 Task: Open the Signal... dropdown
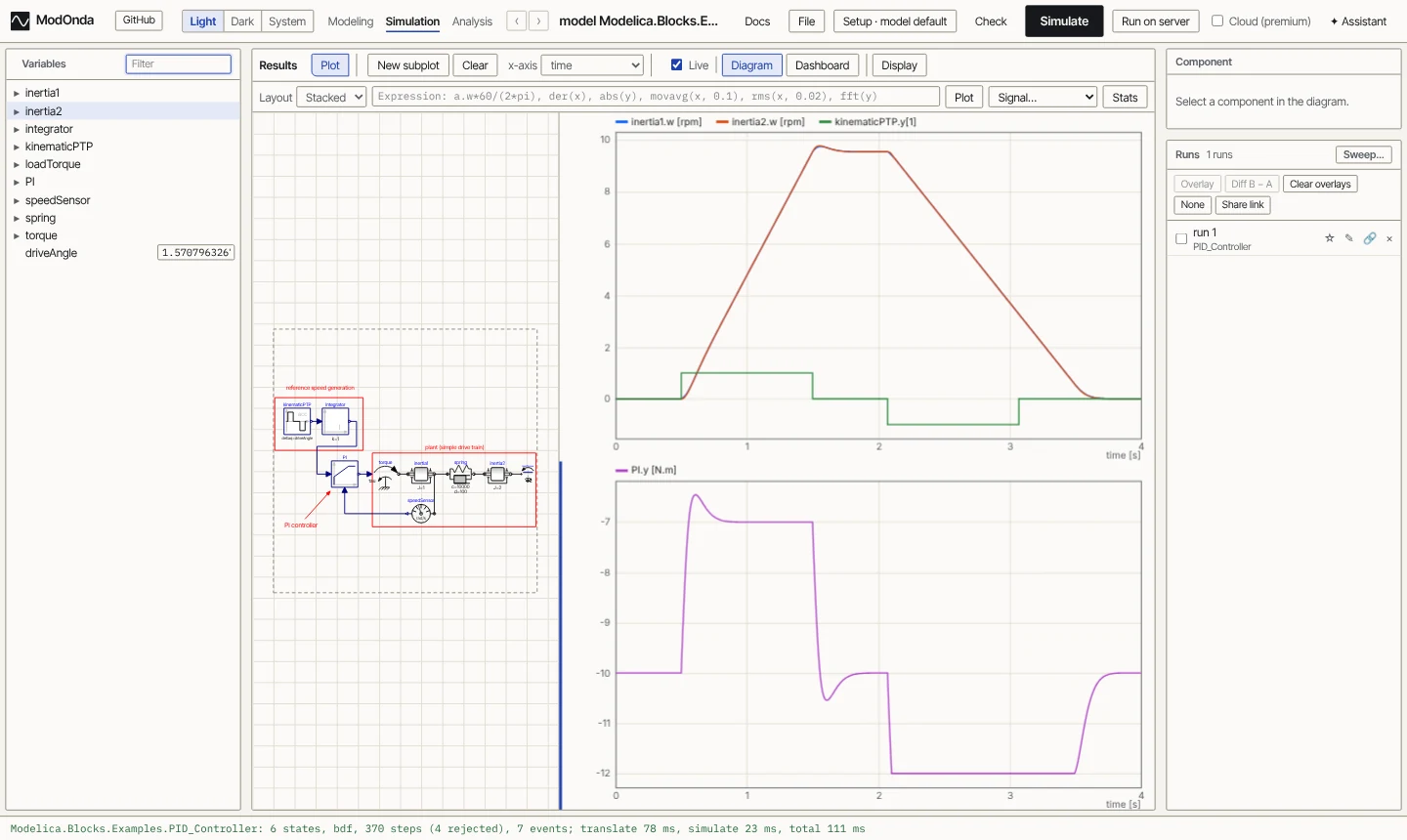point(1043,97)
